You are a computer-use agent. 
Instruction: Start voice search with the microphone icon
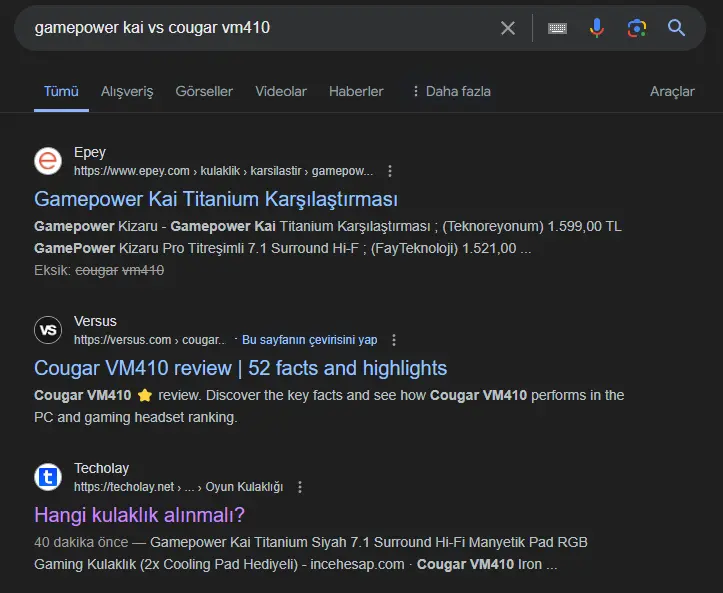596,28
